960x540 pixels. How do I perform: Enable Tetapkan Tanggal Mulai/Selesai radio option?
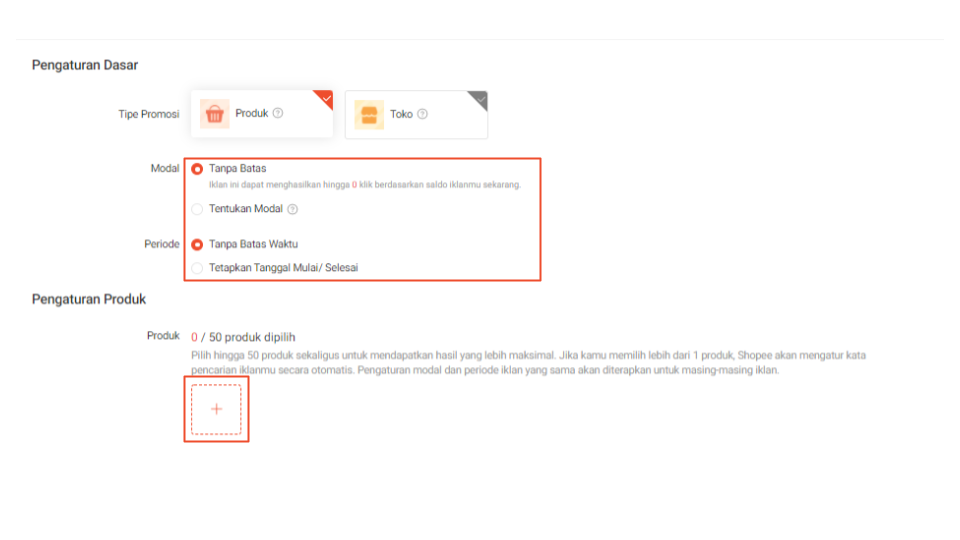pyautogui.click(x=197, y=268)
